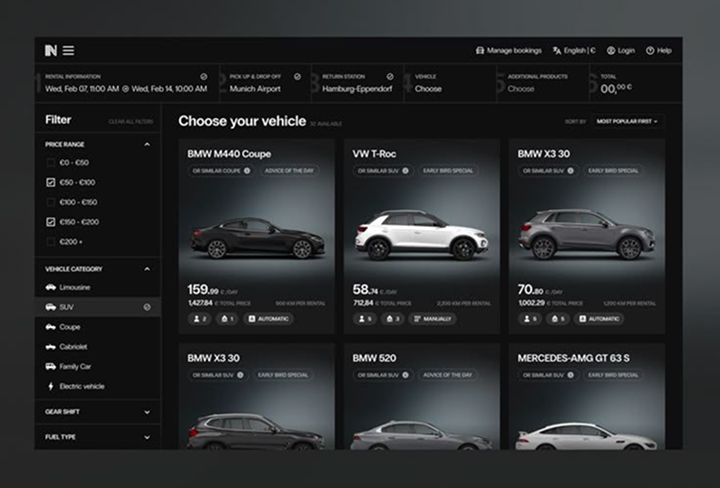This screenshot has width=720, height=488.
Task: Change language and currency English | €
Action: click(574, 50)
